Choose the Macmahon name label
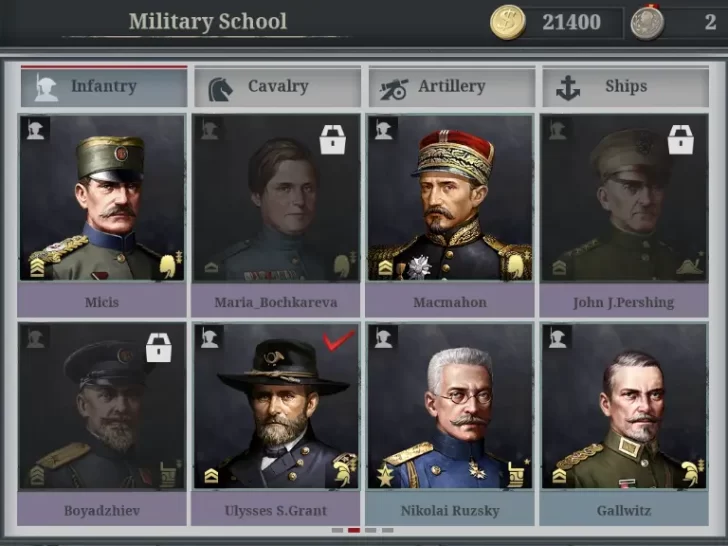Screen dimensions: 728x546 [x=450, y=302]
